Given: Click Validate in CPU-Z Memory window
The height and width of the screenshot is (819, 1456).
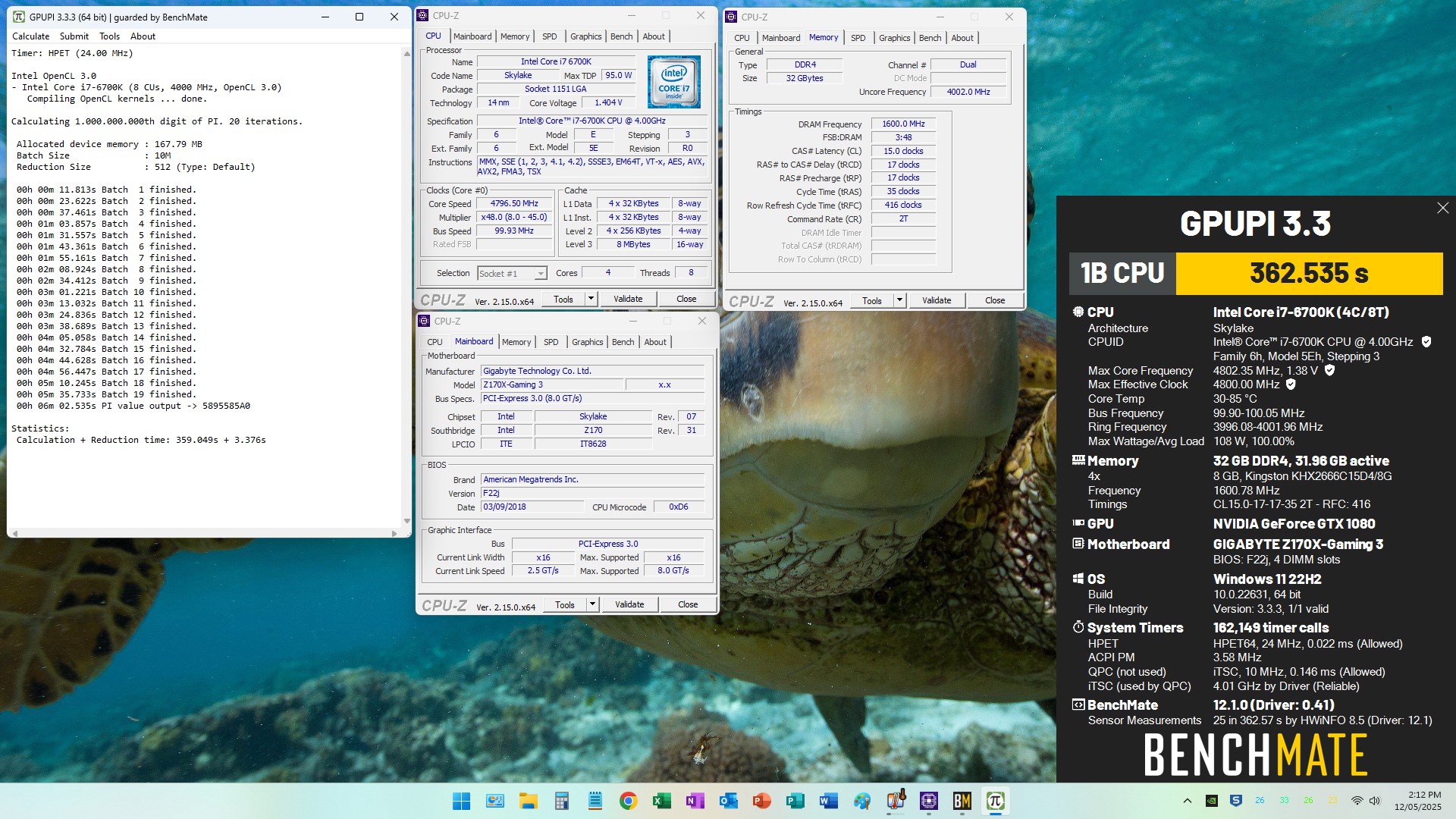Looking at the screenshot, I should 937,300.
